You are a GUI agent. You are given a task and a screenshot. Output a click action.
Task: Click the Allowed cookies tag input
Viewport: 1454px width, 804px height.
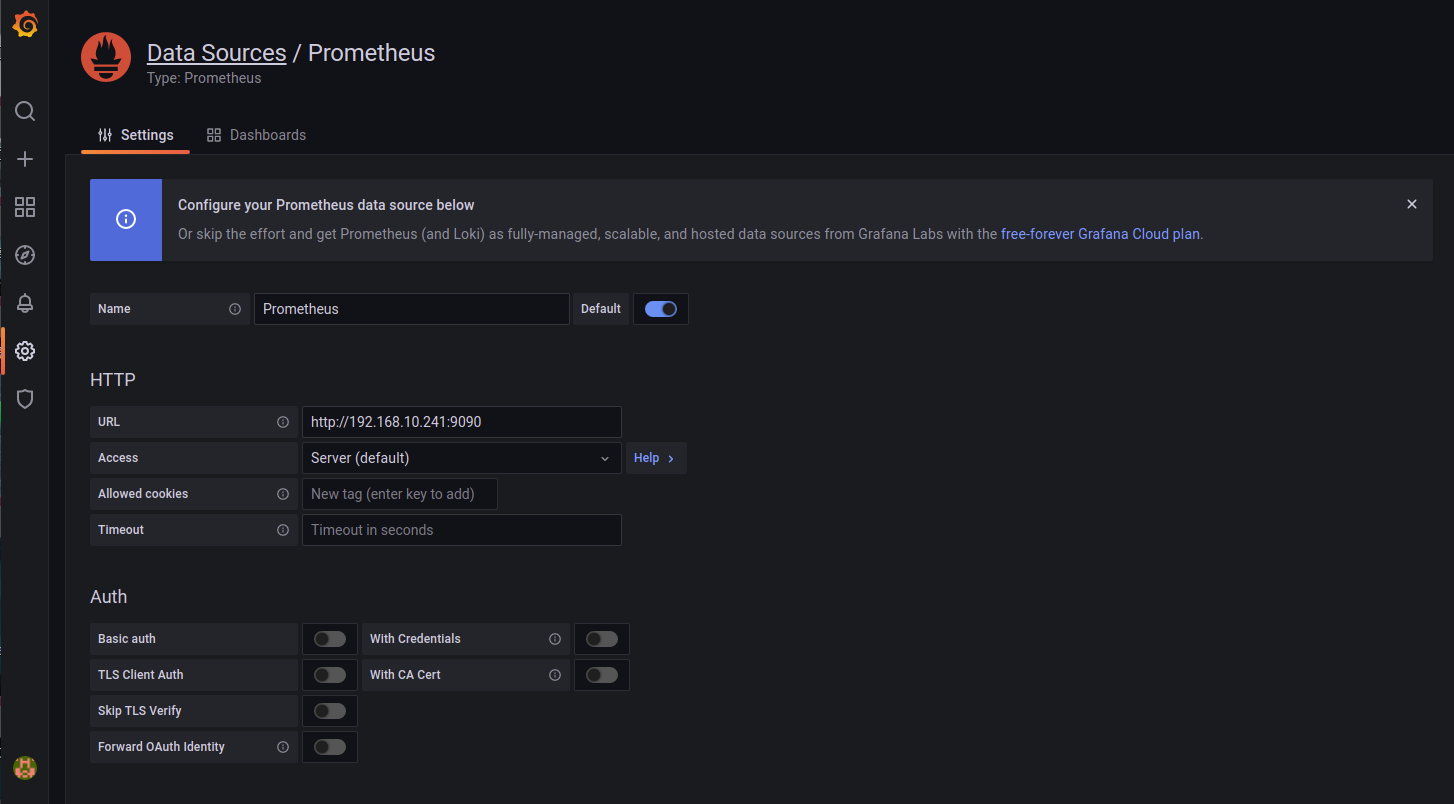400,494
